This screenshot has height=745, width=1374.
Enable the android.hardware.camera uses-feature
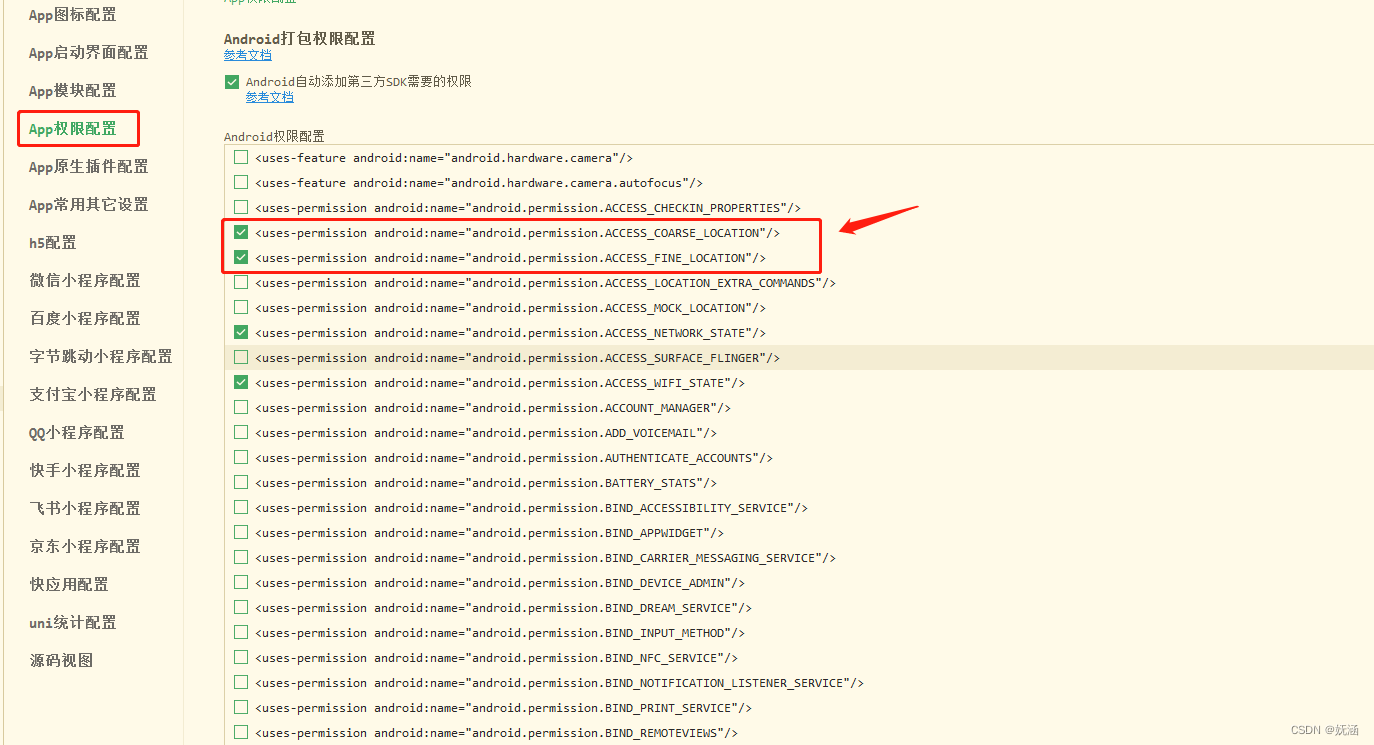[240, 157]
